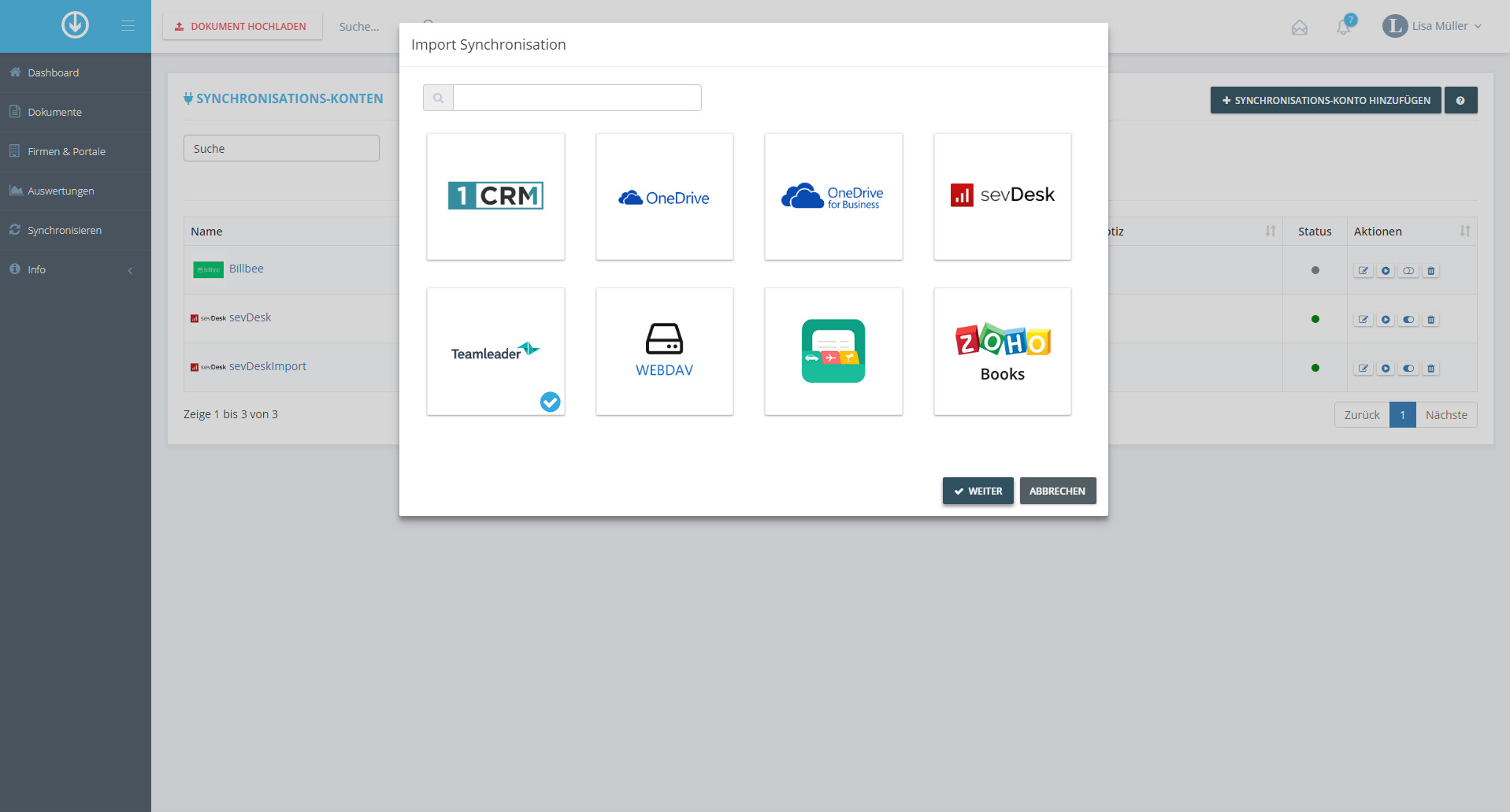Toggle the hamburger sidebar menu
The height and width of the screenshot is (812, 1510).
pyautogui.click(x=128, y=26)
